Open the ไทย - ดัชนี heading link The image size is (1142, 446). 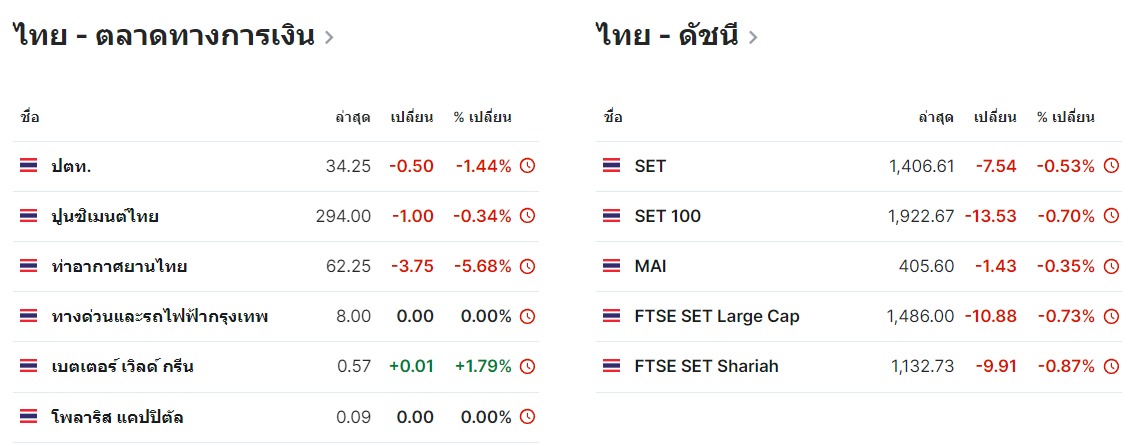667,36
